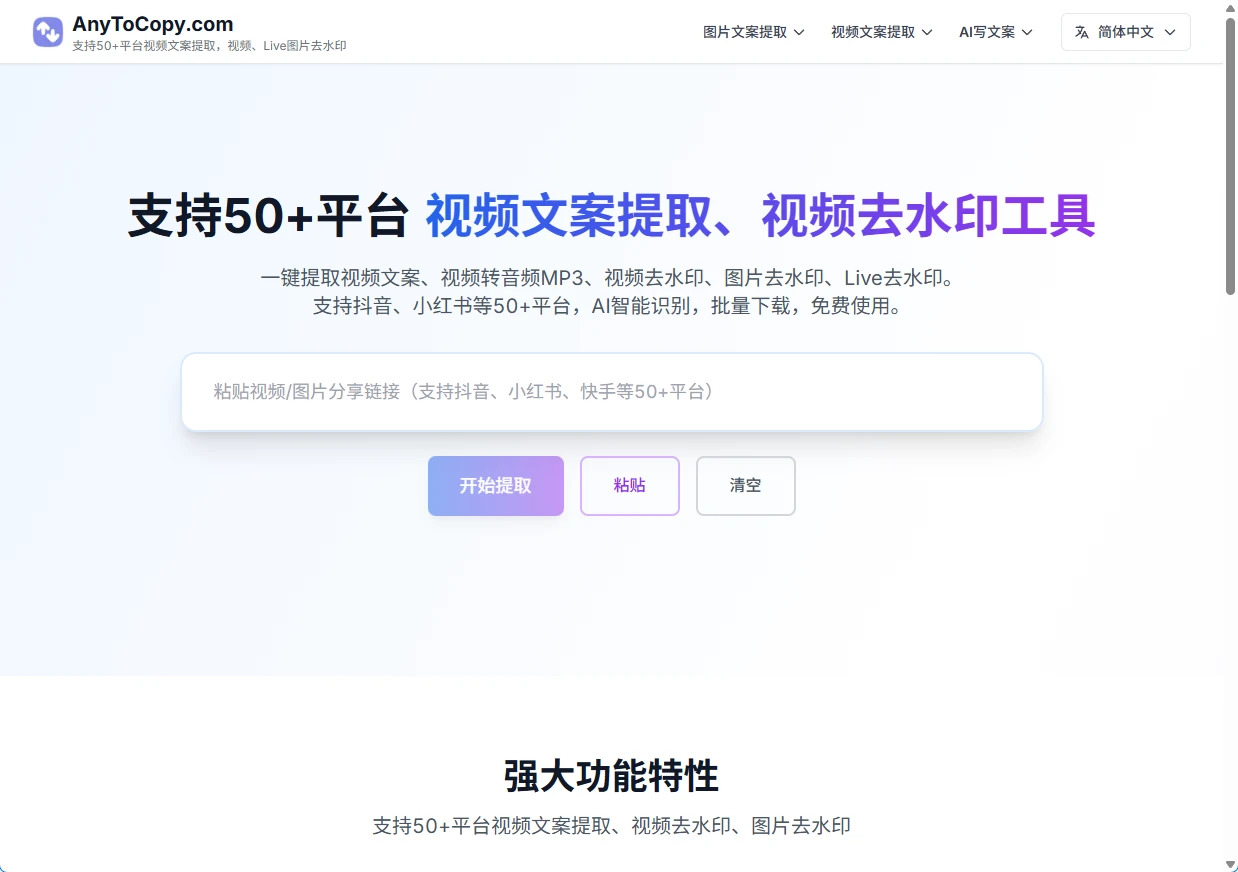Click the 开始提取 extract button

(x=495, y=486)
